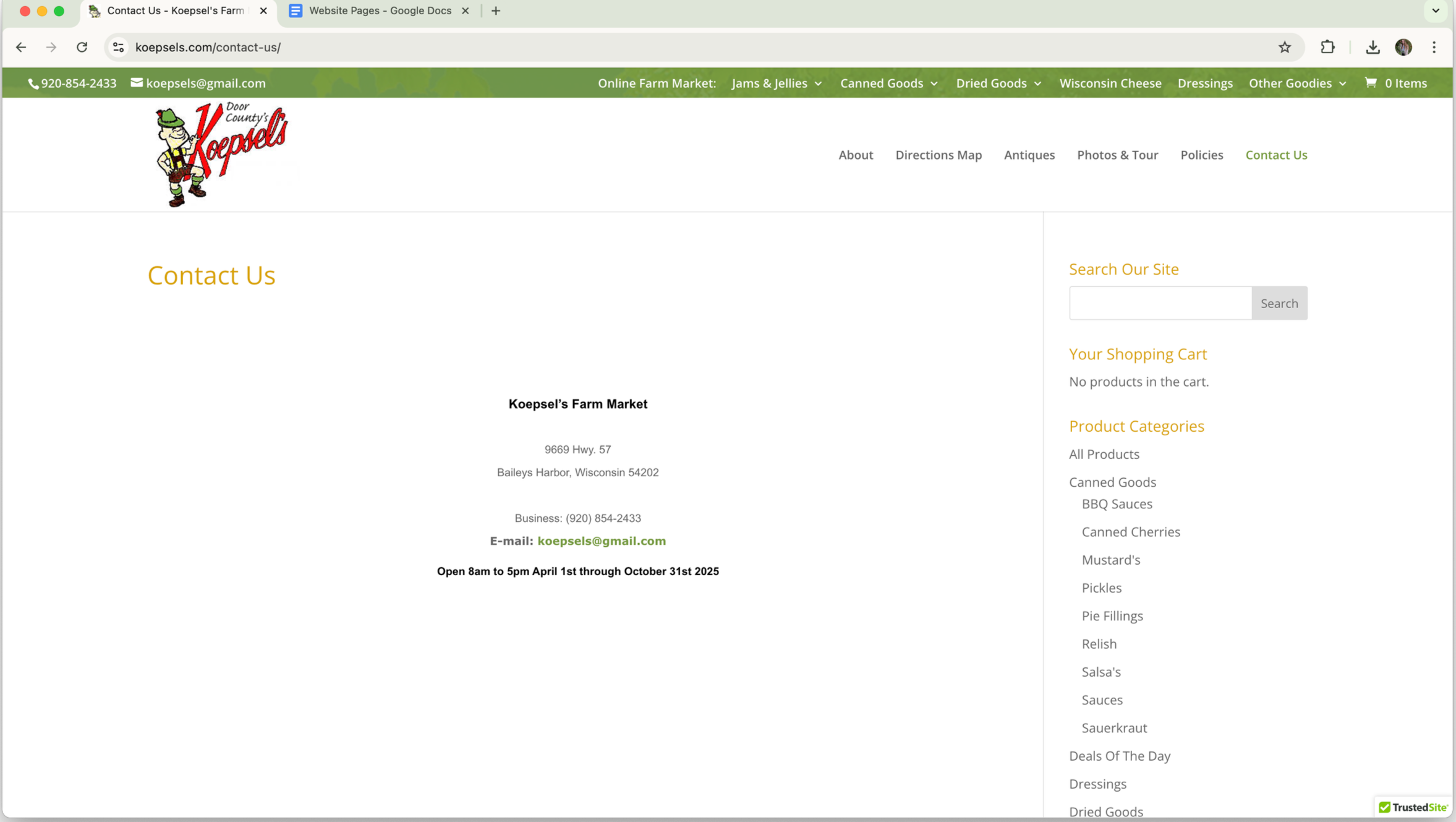Open the browser extensions puzzle icon
The image size is (1456, 822).
(x=1327, y=47)
